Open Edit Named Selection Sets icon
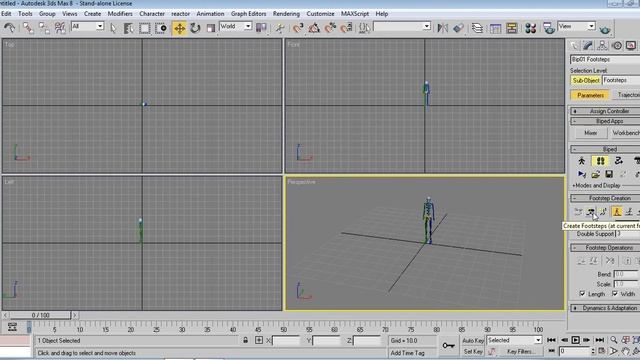 (364, 28)
